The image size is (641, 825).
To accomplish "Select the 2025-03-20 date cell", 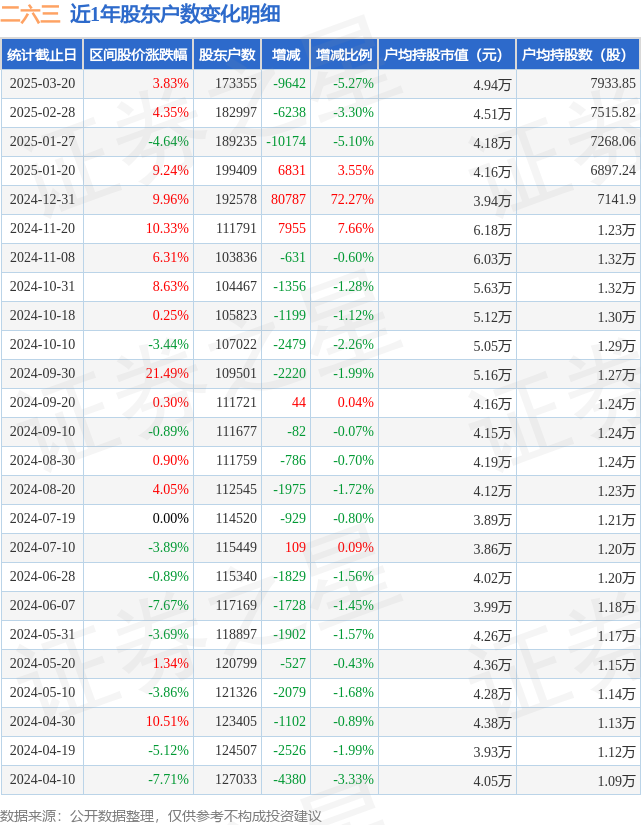I will coord(42,83).
